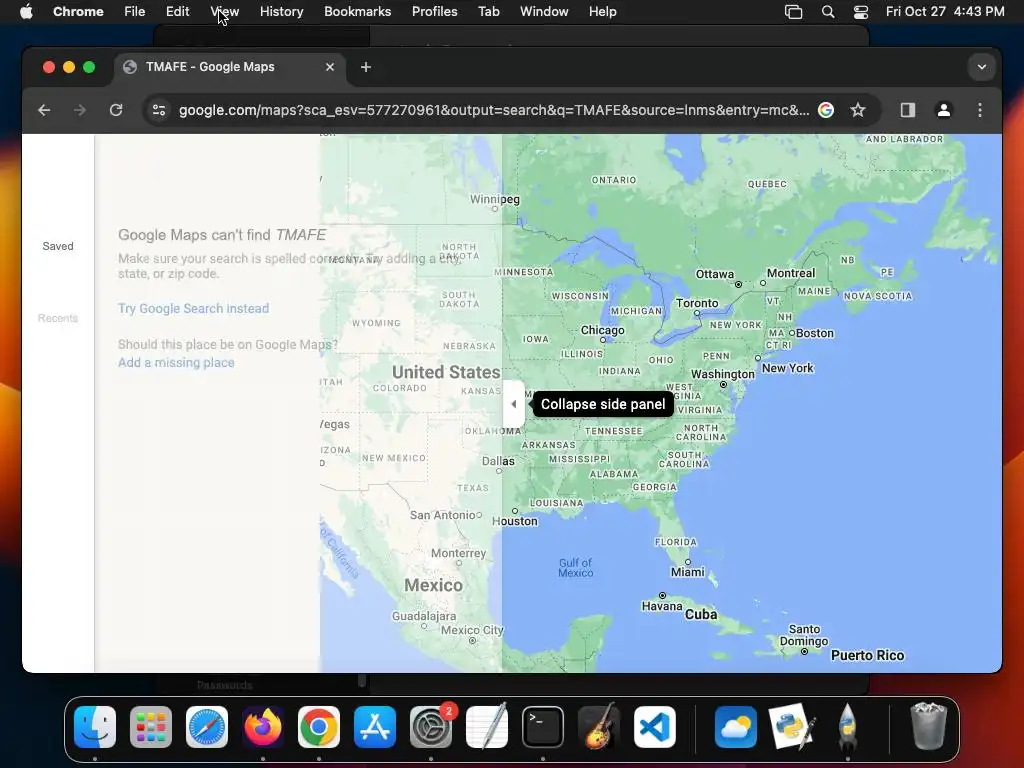This screenshot has height=768, width=1024.
Task: Click the Toronto label on the map
Action: pyautogui.click(x=697, y=303)
